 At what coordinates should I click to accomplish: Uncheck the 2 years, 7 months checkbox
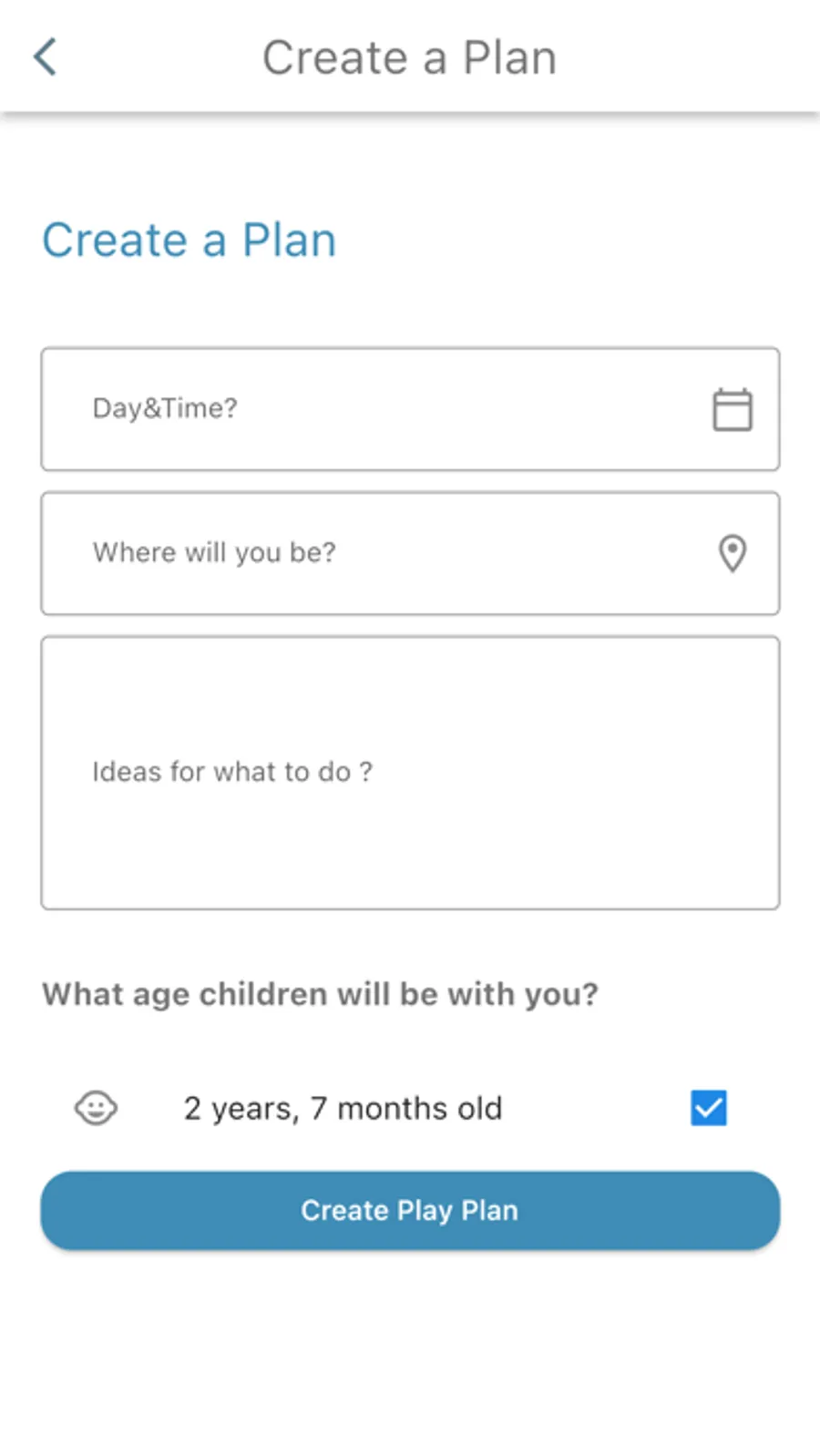(x=708, y=1108)
